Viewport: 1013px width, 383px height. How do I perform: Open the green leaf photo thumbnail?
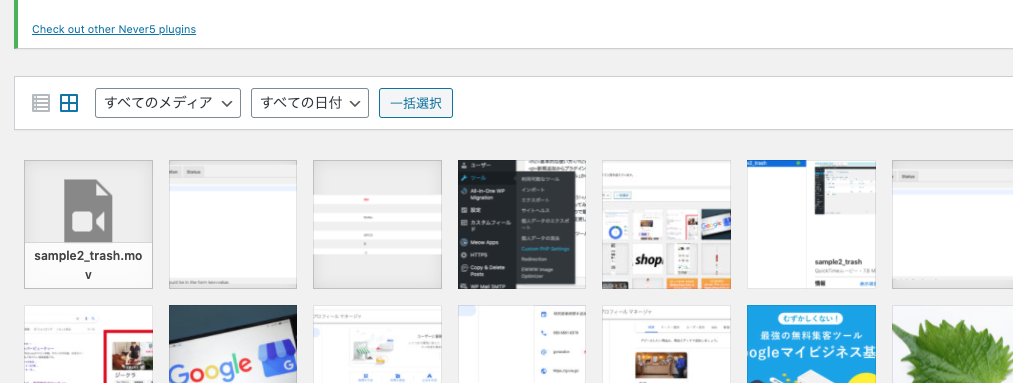(952, 344)
